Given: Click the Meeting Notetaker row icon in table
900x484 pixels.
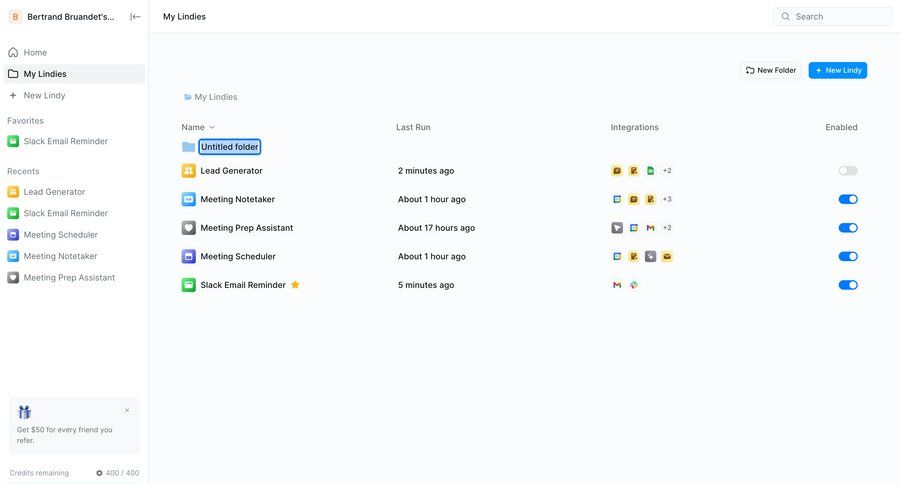Looking at the screenshot, I should [189, 199].
